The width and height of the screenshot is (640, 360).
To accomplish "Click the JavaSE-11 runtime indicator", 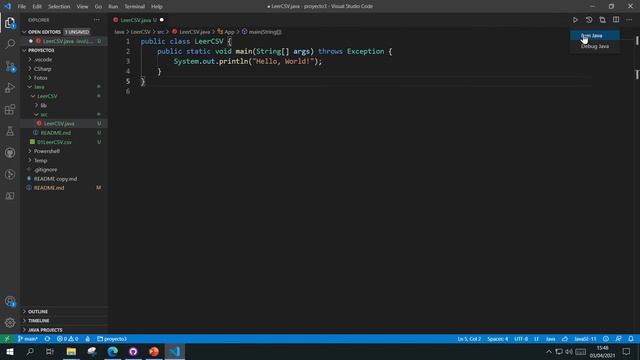I will click(585, 339).
